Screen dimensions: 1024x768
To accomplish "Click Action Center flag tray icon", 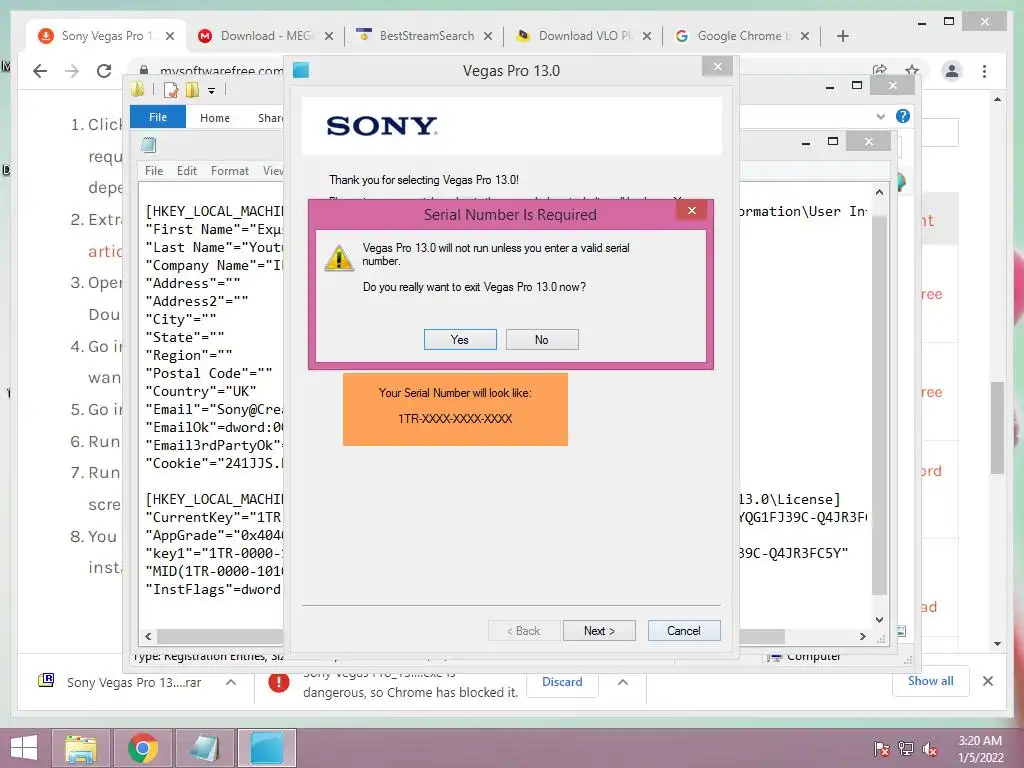I will point(881,749).
